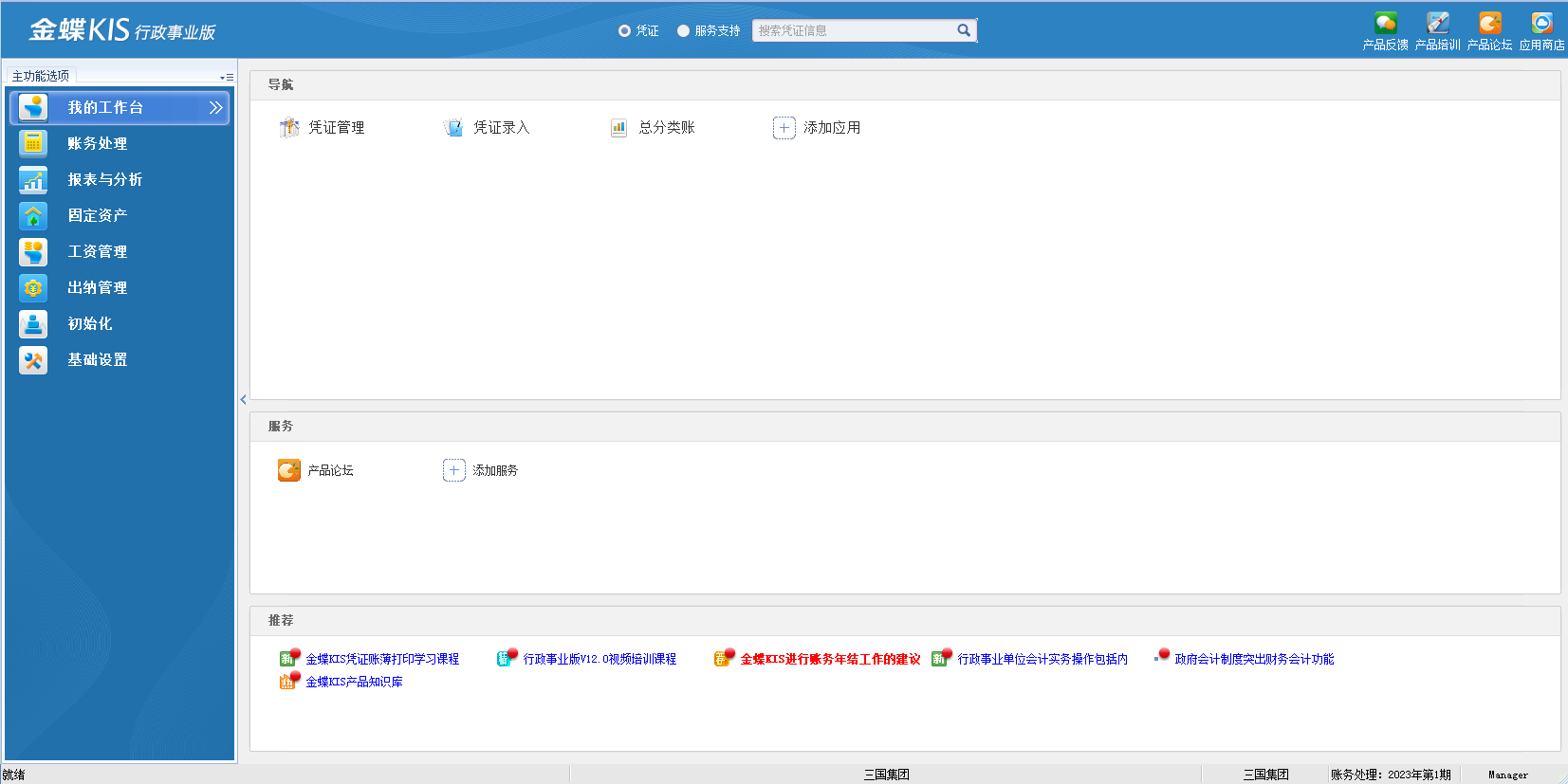Click 添加服务 label in services
The height and width of the screenshot is (784, 1568).
(x=495, y=470)
